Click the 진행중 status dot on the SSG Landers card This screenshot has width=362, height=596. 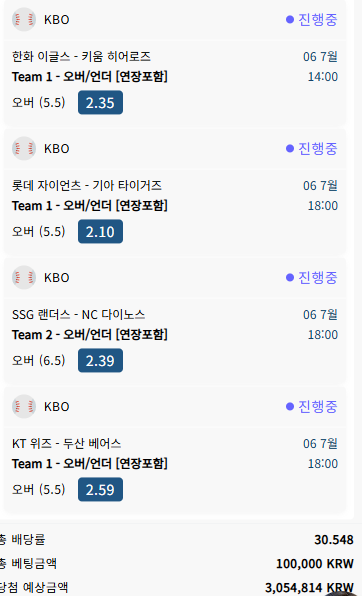tap(290, 277)
